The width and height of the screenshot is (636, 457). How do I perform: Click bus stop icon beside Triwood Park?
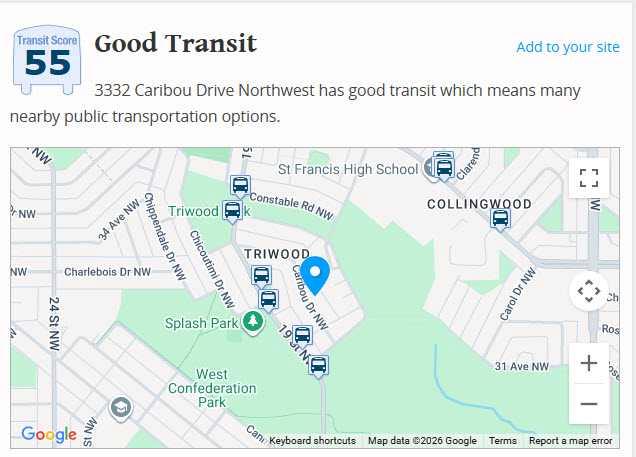click(232, 210)
